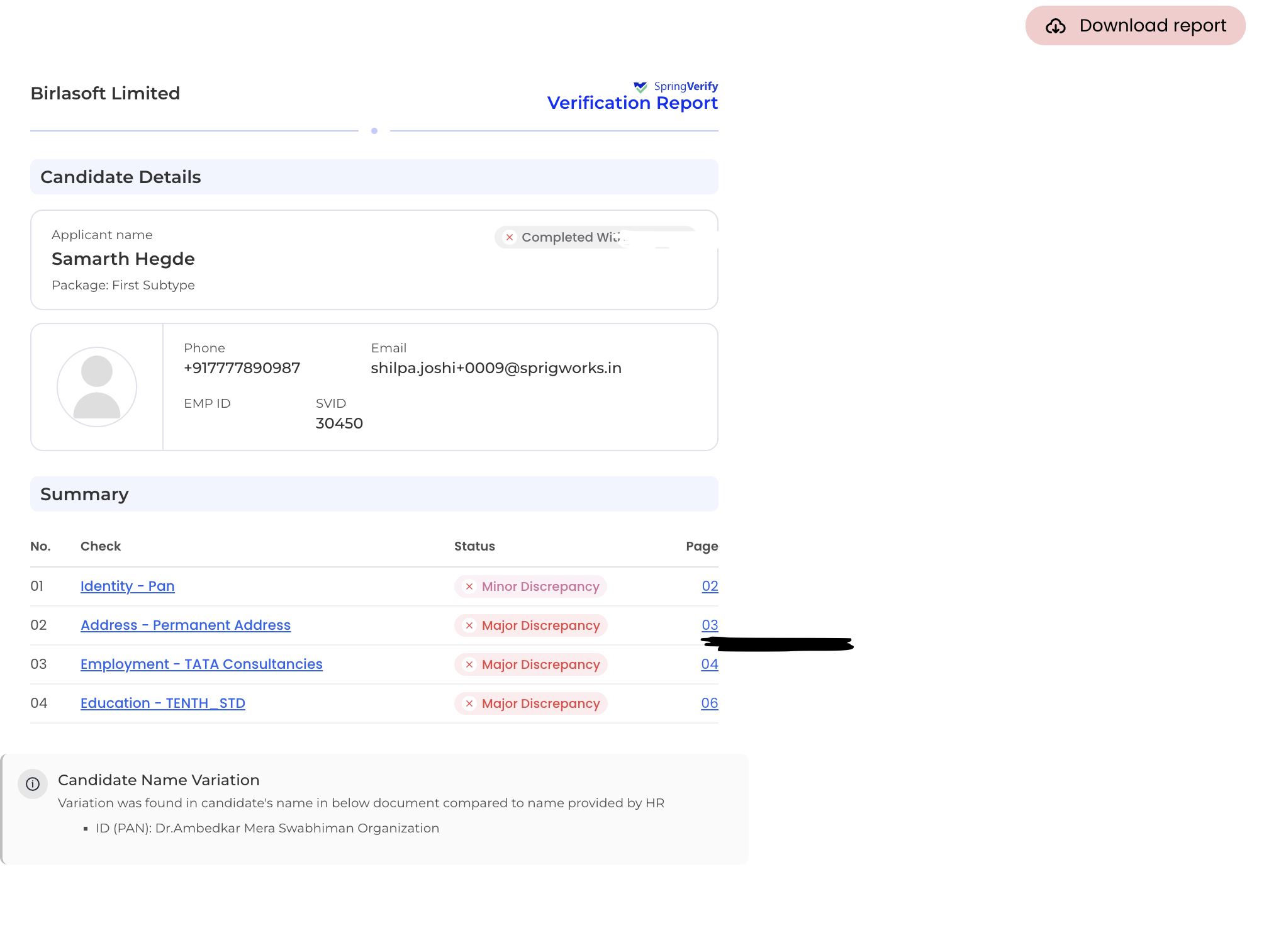Click the X icon in Completed With badge
Screen dimensions: 1264x952
click(510, 237)
